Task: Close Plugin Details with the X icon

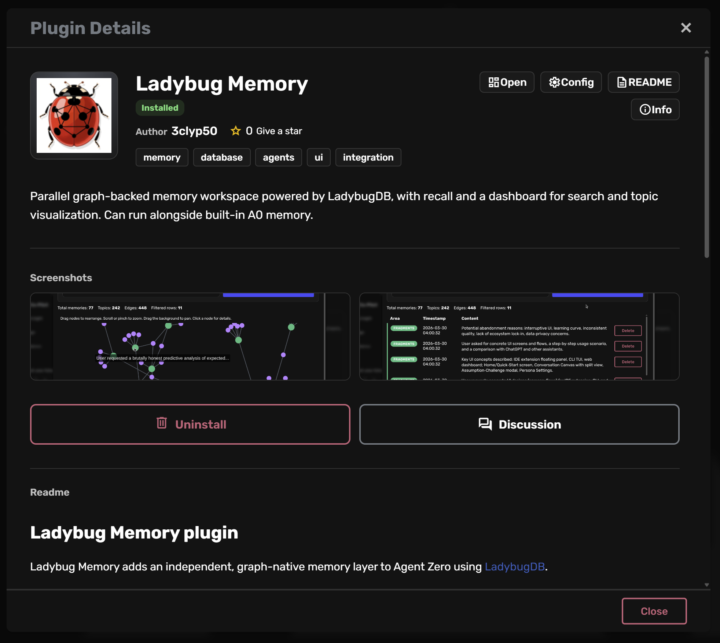Action: click(686, 28)
